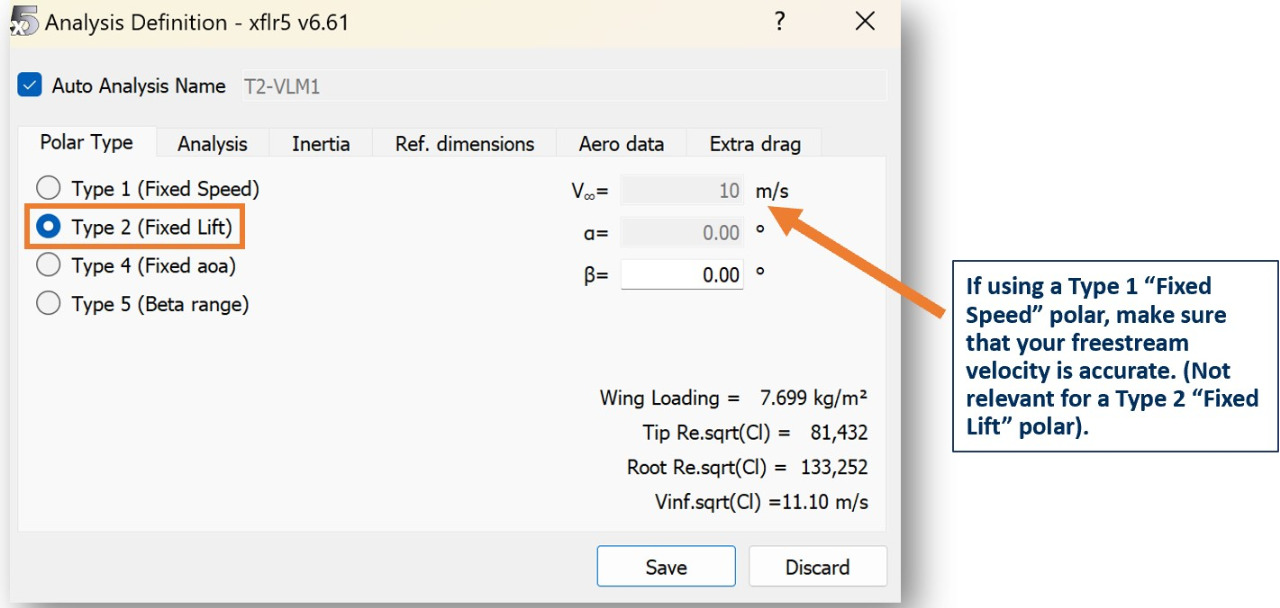Focus the β sideslip angle field
The height and width of the screenshot is (608, 1280).
[682, 275]
